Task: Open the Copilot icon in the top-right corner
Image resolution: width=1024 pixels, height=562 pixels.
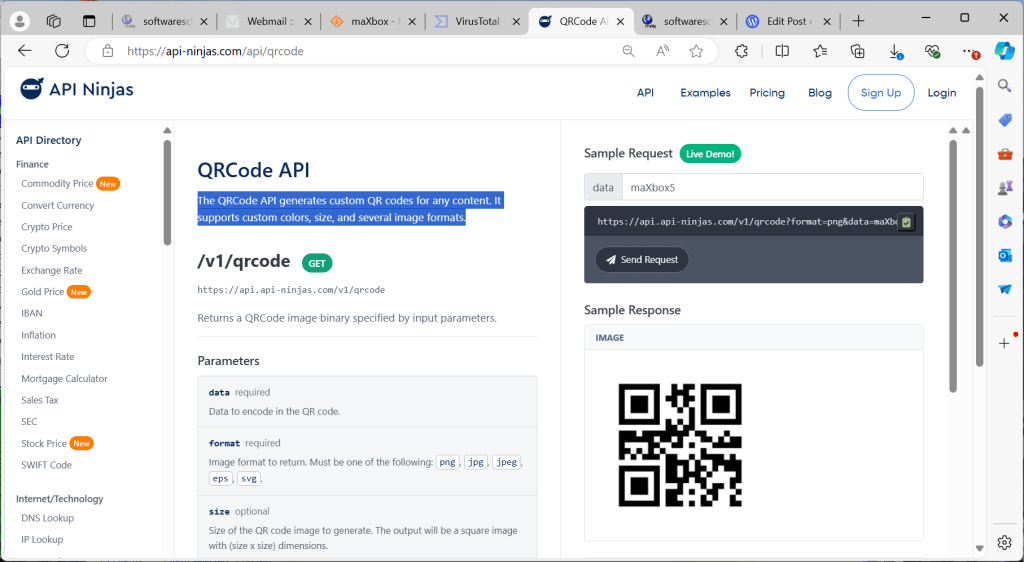Action: [1004, 51]
